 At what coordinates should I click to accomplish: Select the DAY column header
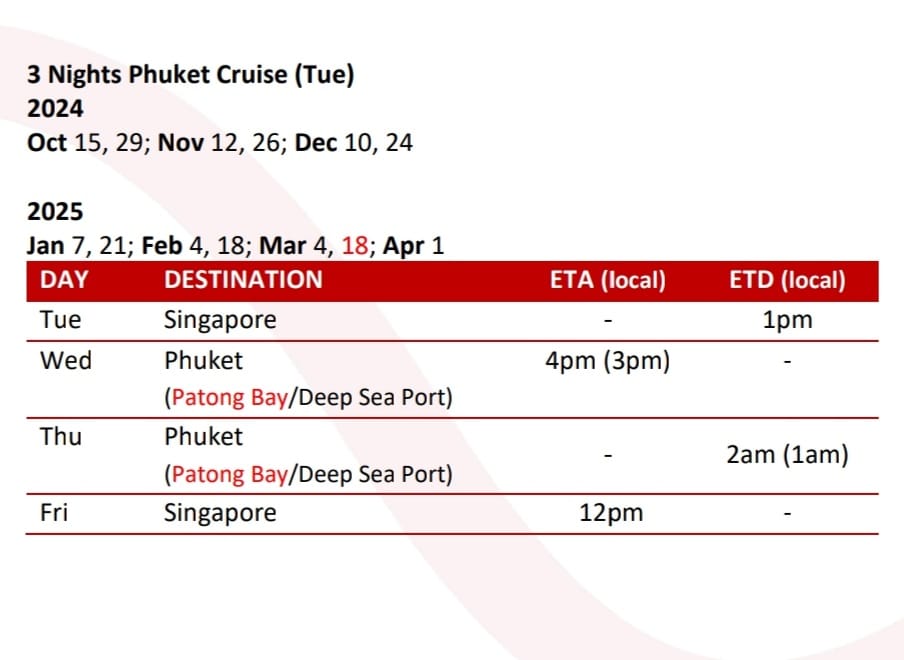[63, 281]
